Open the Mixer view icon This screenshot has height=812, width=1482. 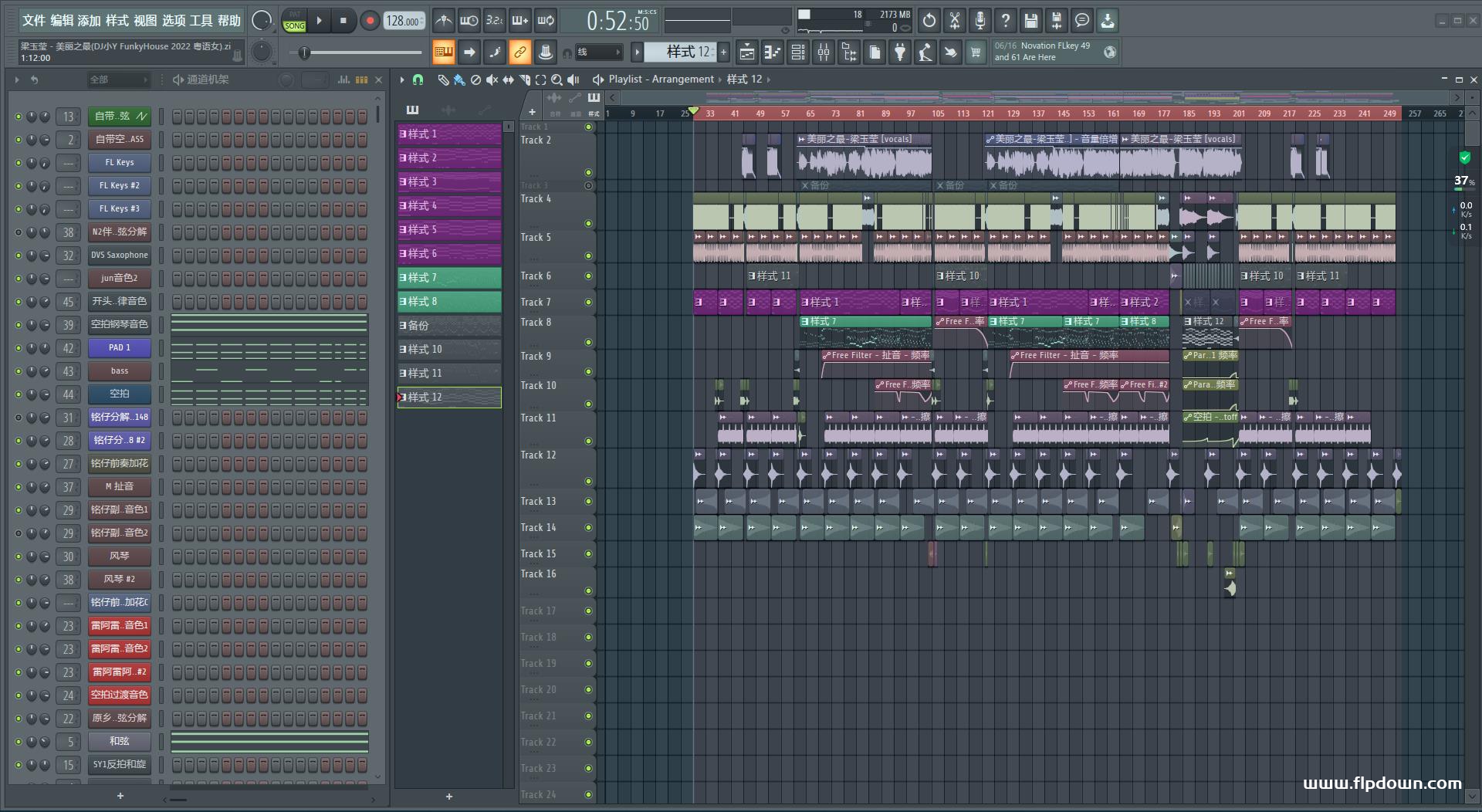(x=824, y=52)
